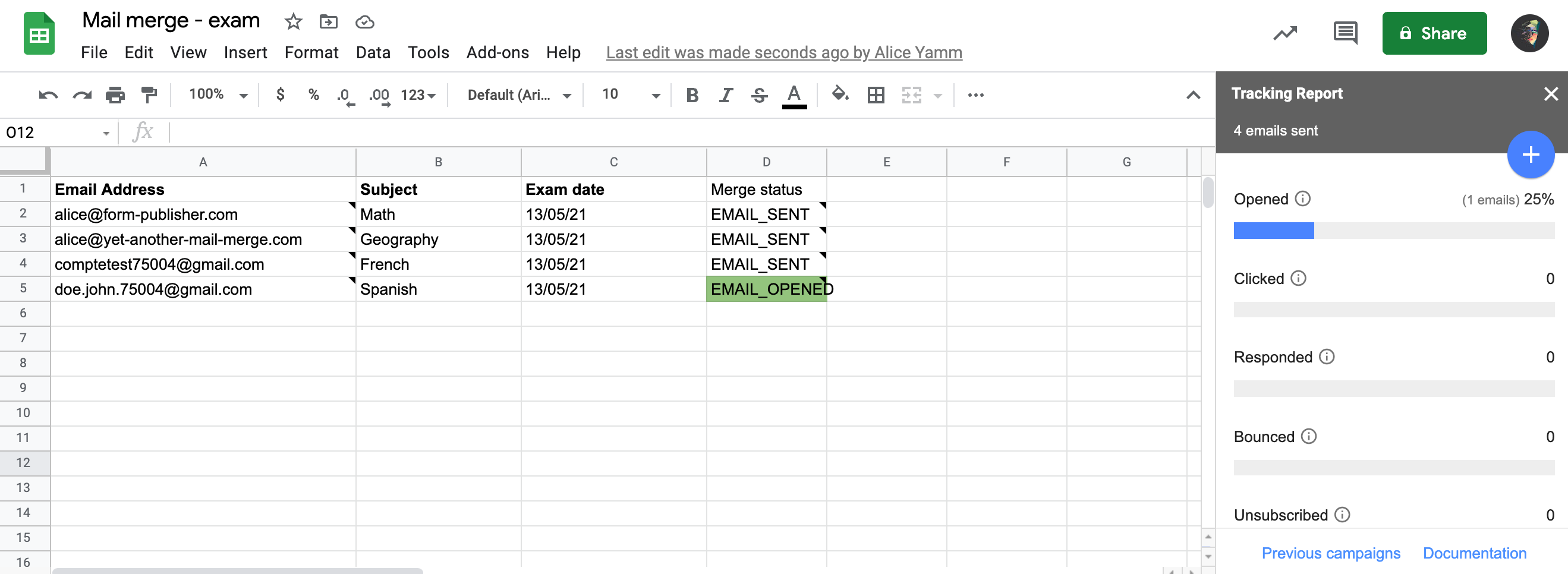Click the print icon in toolbar
Image resolution: width=1568 pixels, height=574 pixels.
[x=115, y=95]
